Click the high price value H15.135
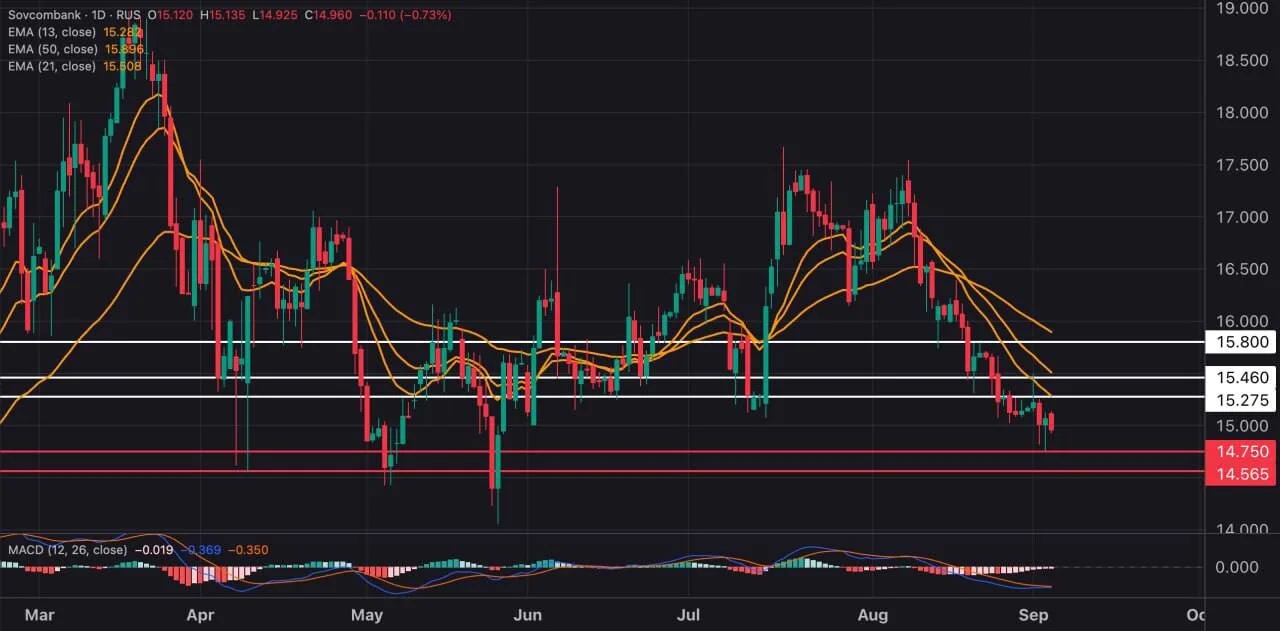 tap(222, 15)
